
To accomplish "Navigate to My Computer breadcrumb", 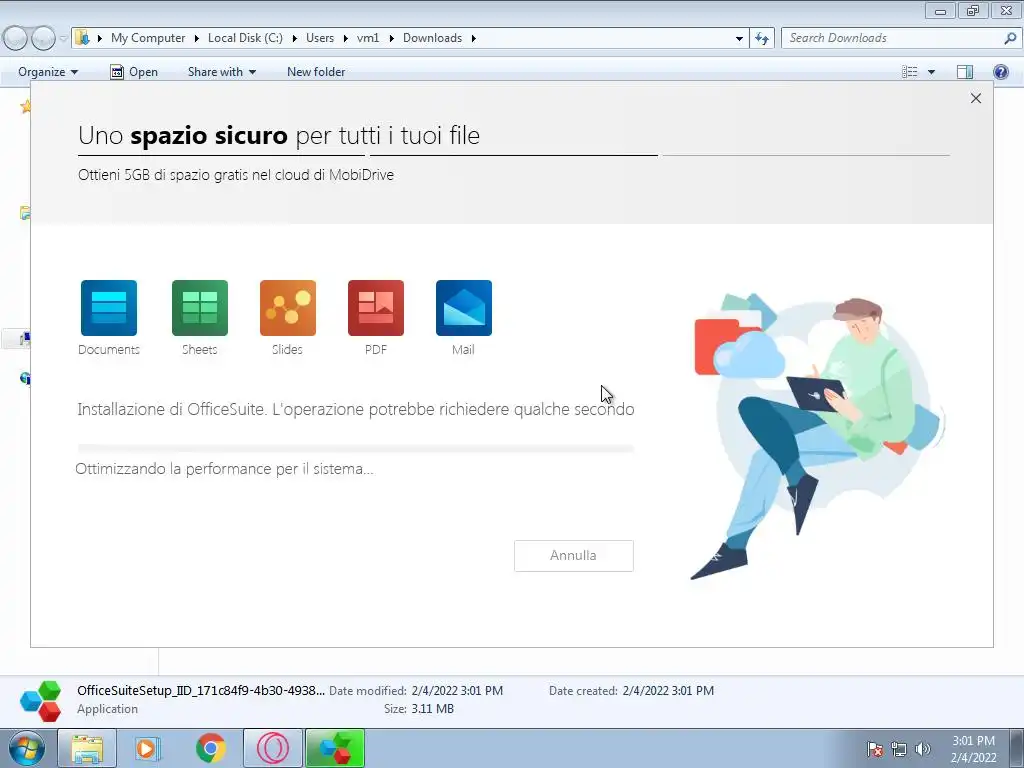I will click(148, 38).
